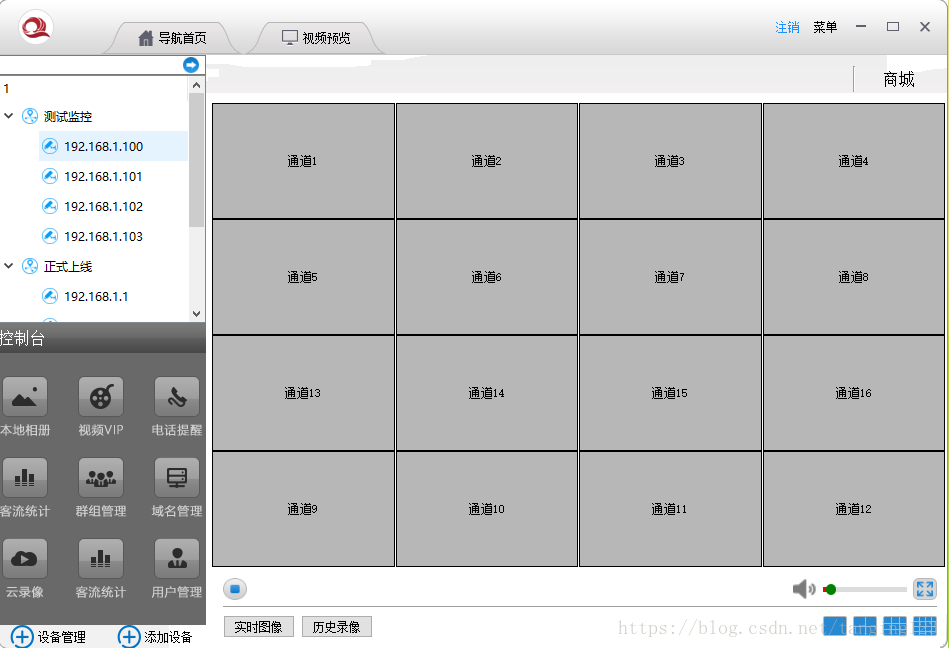Select the 通道7 video pane
Image resolution: width=949 pixels, height=648 pixels.
coord(670,277)
